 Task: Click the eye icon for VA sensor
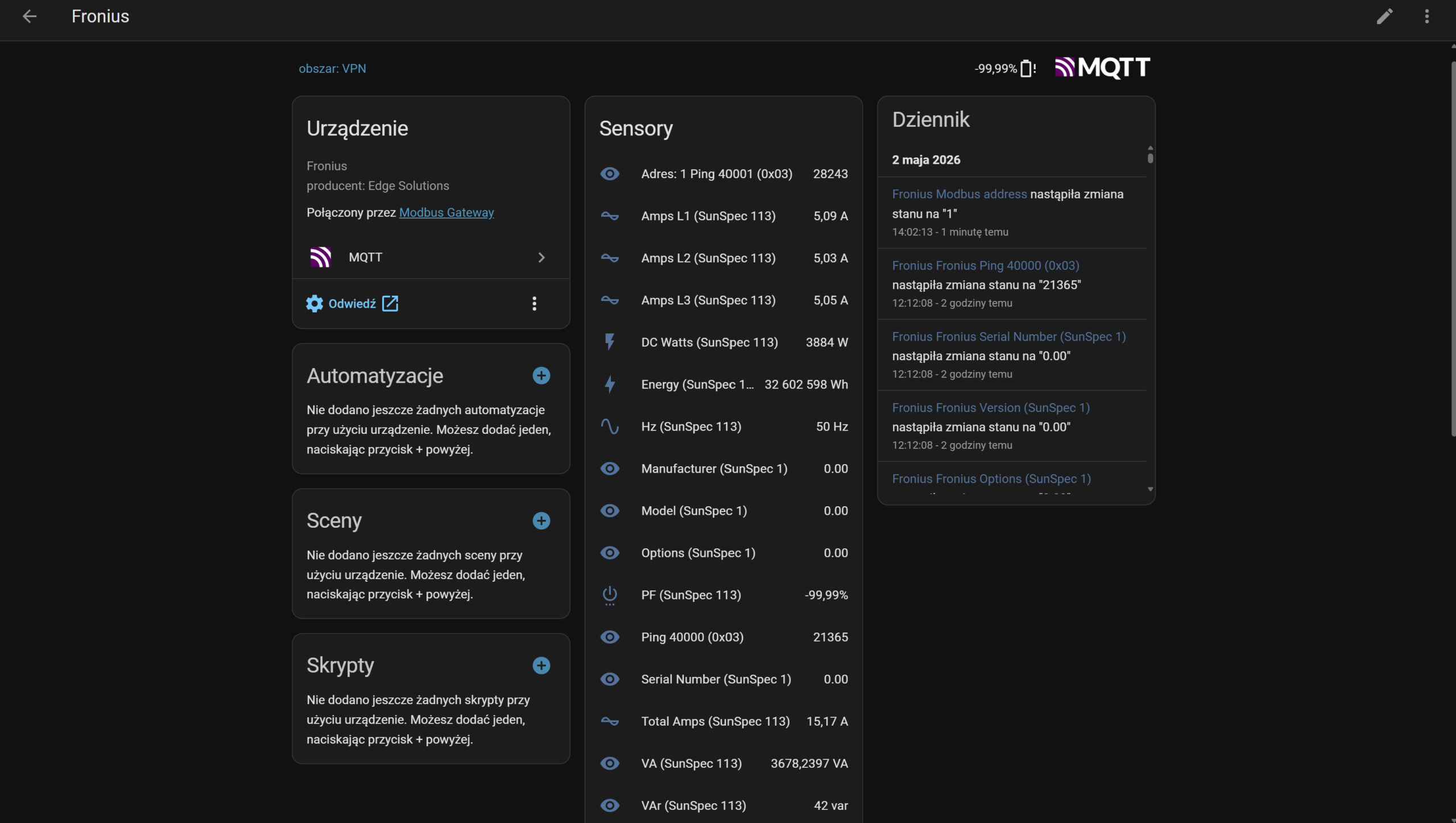point(610,763)
